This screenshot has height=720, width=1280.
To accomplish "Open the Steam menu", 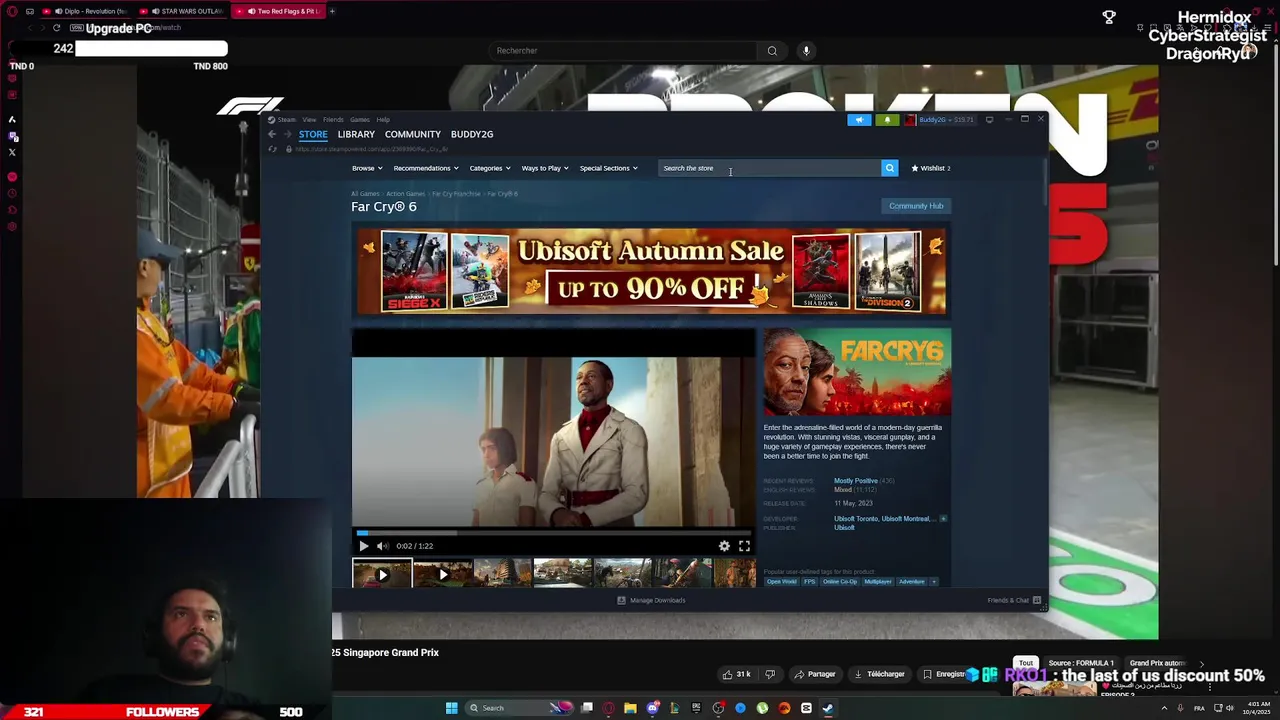I will click(286, 120).
